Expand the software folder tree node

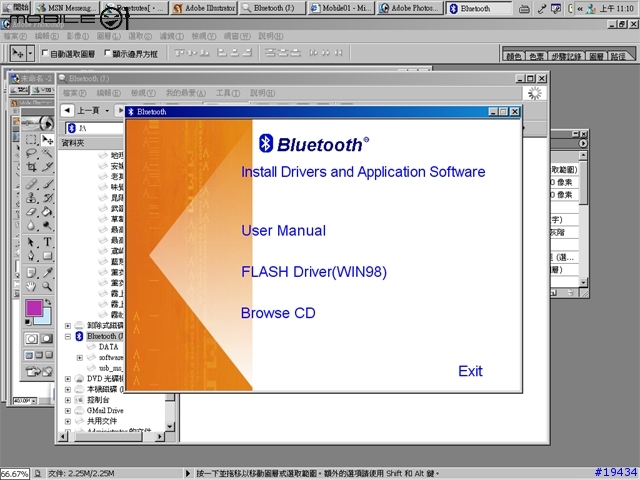80,358
